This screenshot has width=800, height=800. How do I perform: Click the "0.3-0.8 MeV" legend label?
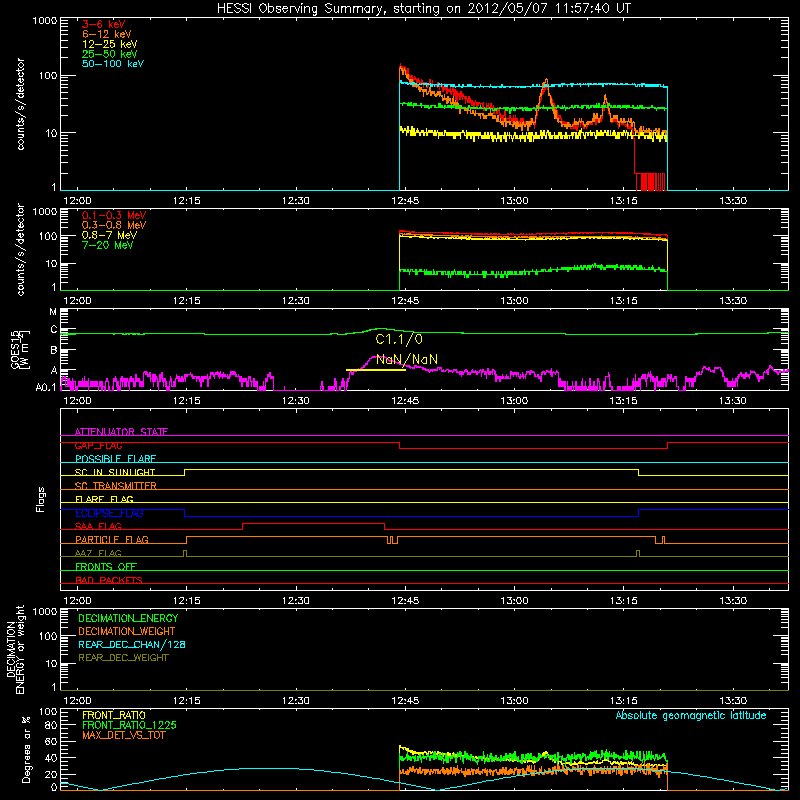(x=114, y=225)
